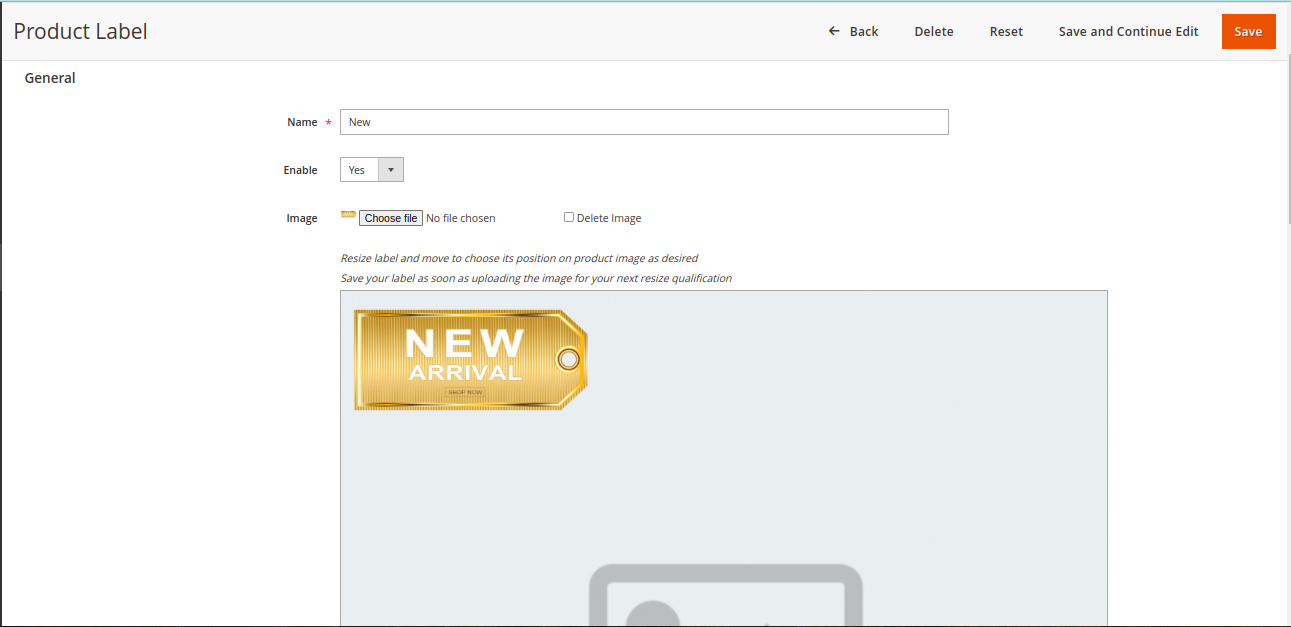Viewport: 1291px width, 627px height.
Task: Click the Delete Image label text
Action: coord(609,218)
